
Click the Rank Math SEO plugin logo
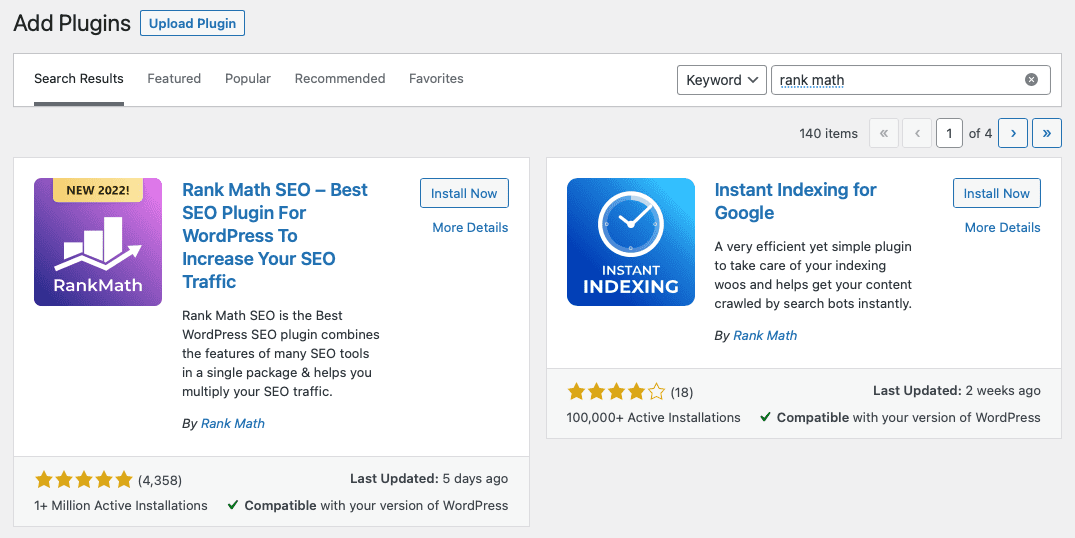(x=98, y=242)
